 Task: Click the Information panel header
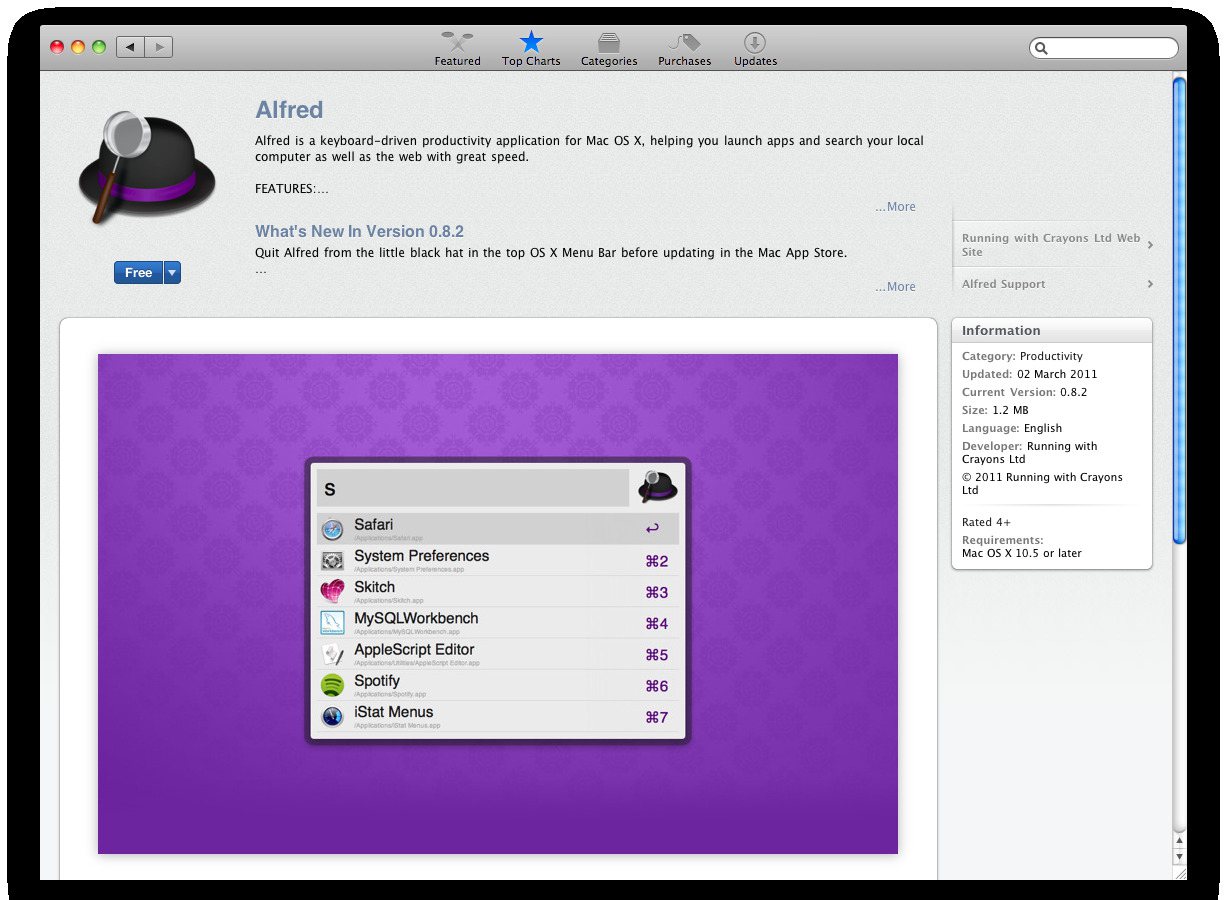click(x=1052, y=330)
